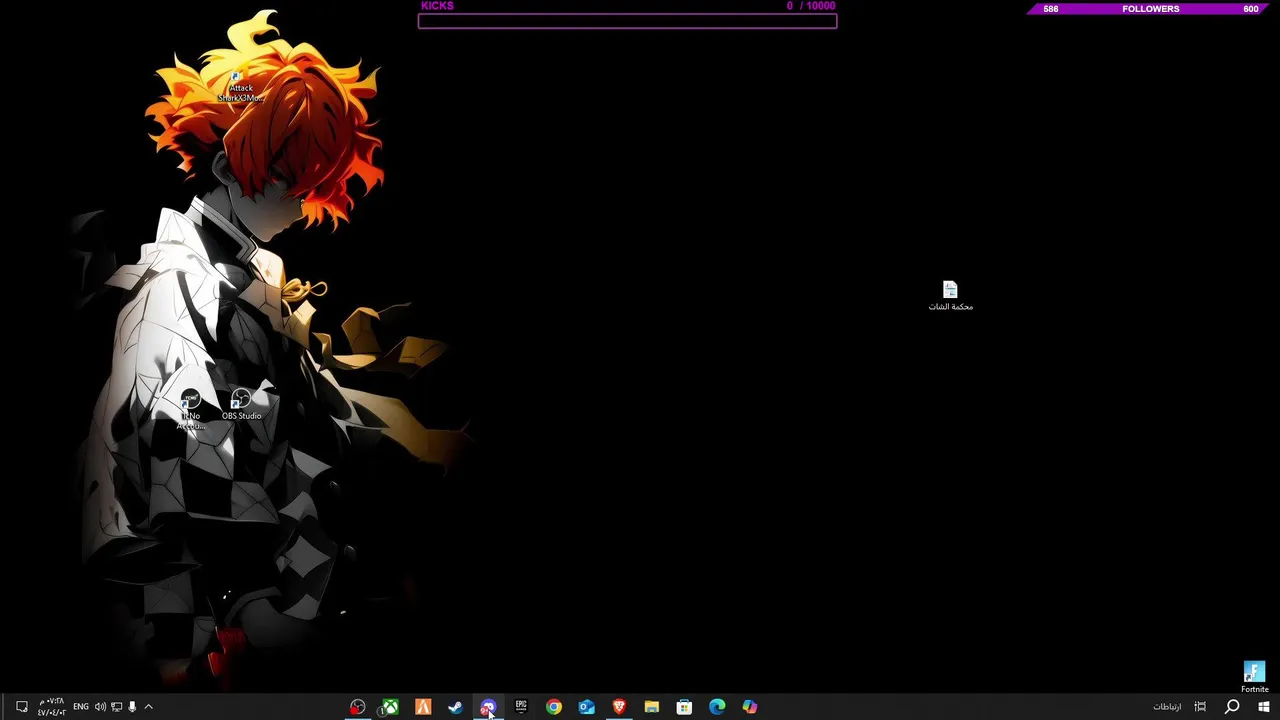1280x720 pixels.
Task: Open the Xbox app in taskbar
Action: tap(390, 707)
